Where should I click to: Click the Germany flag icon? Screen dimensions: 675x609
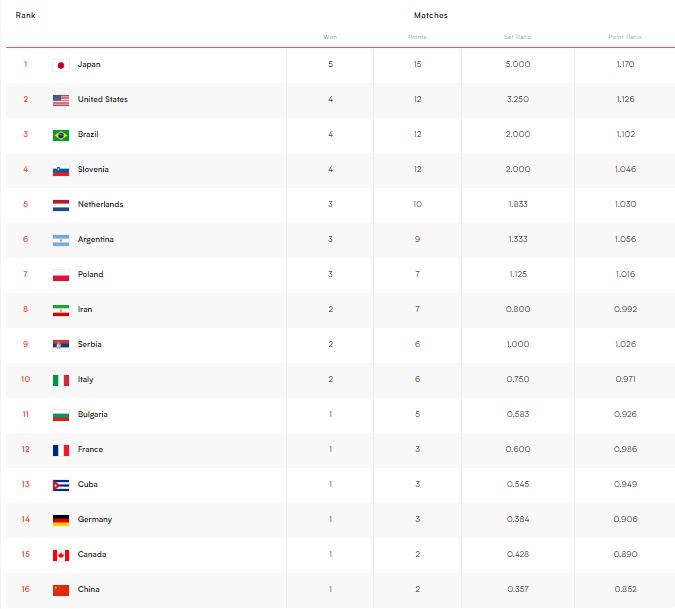tap(60, 520)
